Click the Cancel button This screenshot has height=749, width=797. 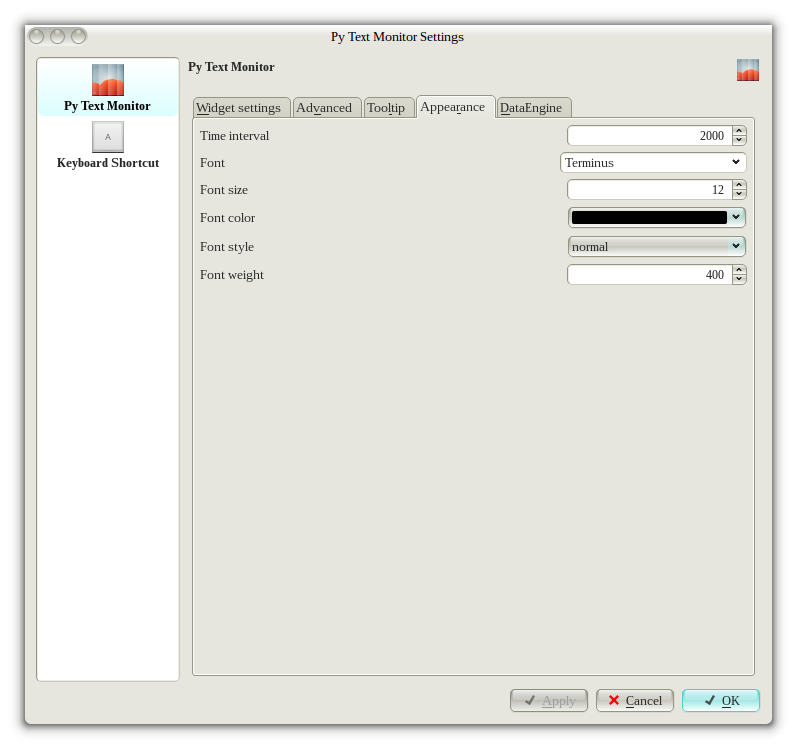coord(634,701)
